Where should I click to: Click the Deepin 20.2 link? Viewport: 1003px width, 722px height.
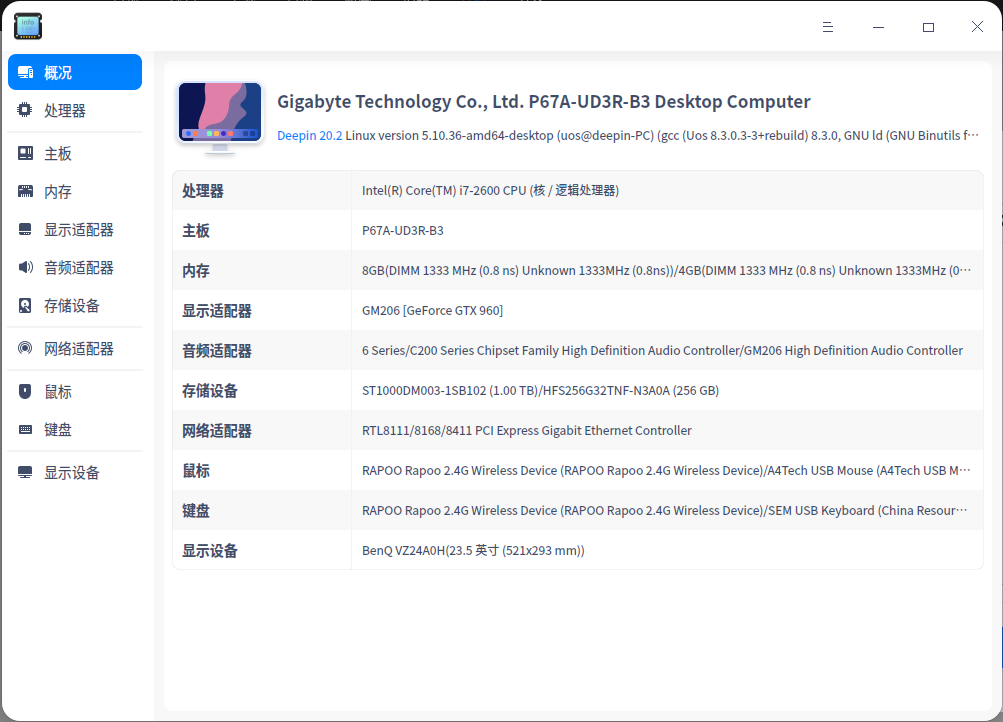pyautogui.click(x=310, y=136)
